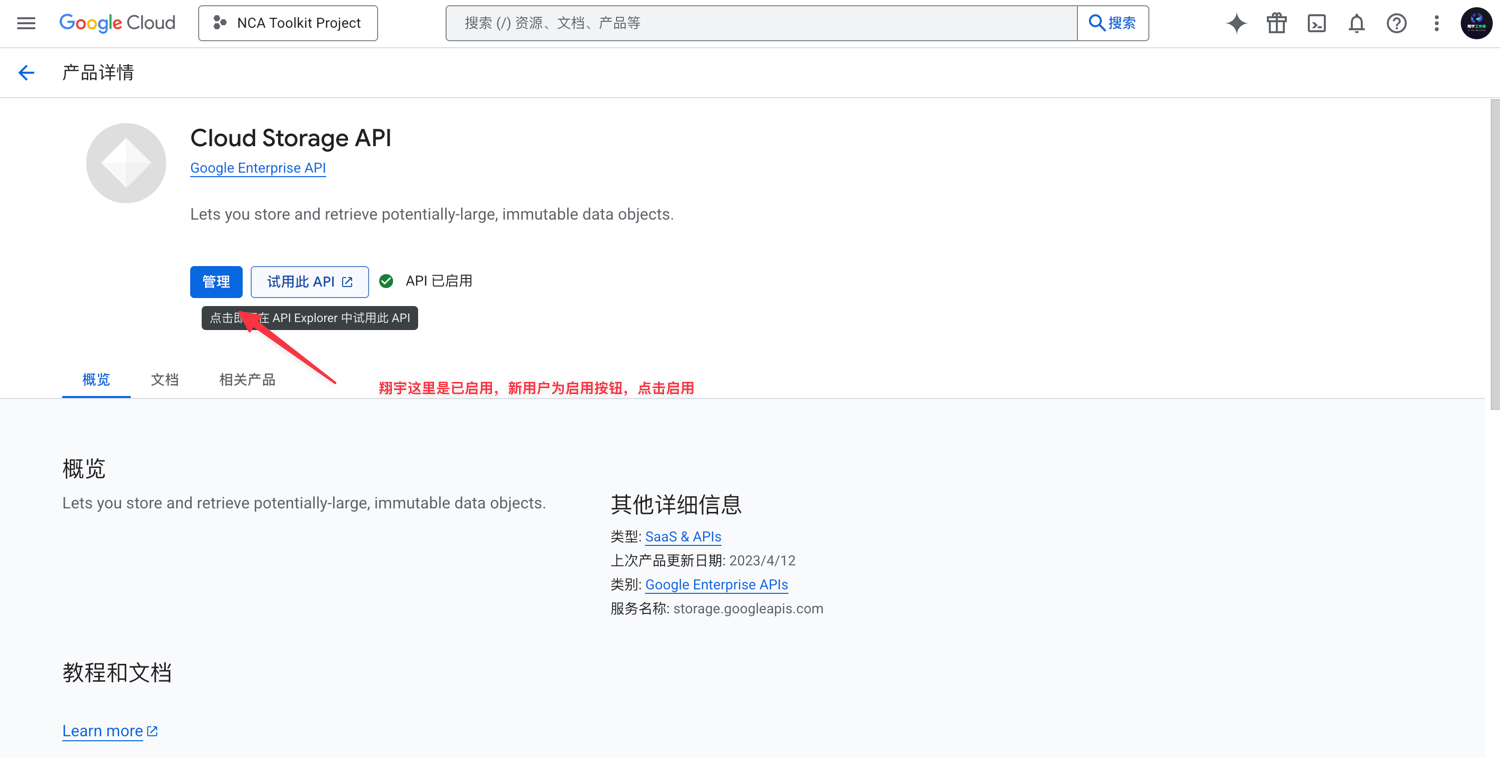Image resolution: width=1500 pixels, height=758 pixels.
Task: Activate Cloud Shell terminal
Action: [x=1316, y=22]
